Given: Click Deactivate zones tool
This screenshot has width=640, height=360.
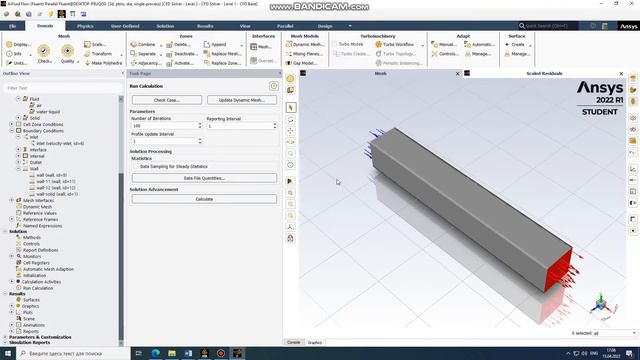Looking at the screenshot, I should 182,54.
